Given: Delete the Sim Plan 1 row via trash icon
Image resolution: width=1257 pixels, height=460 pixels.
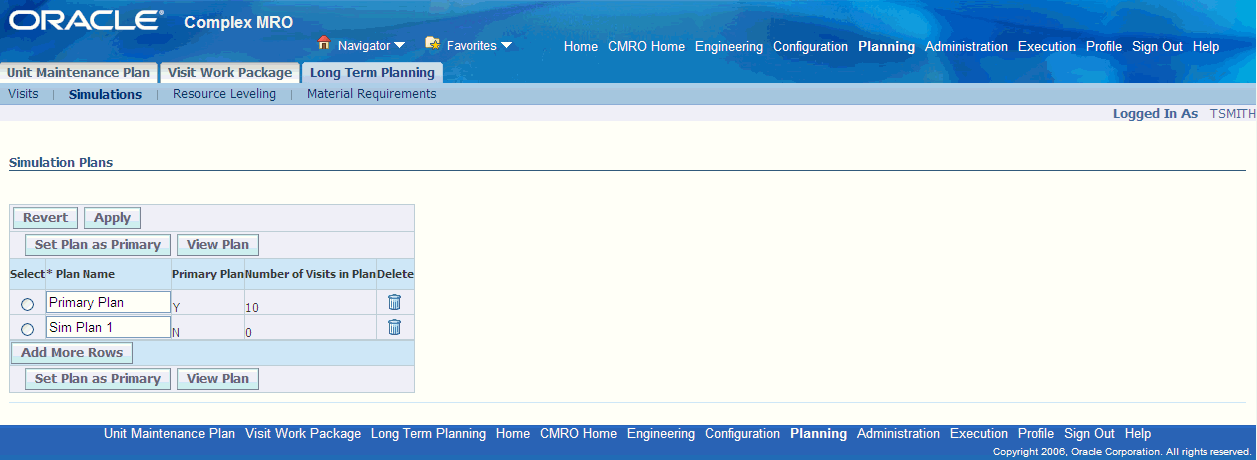Looking at the screenshot, I should coord(394,327).
